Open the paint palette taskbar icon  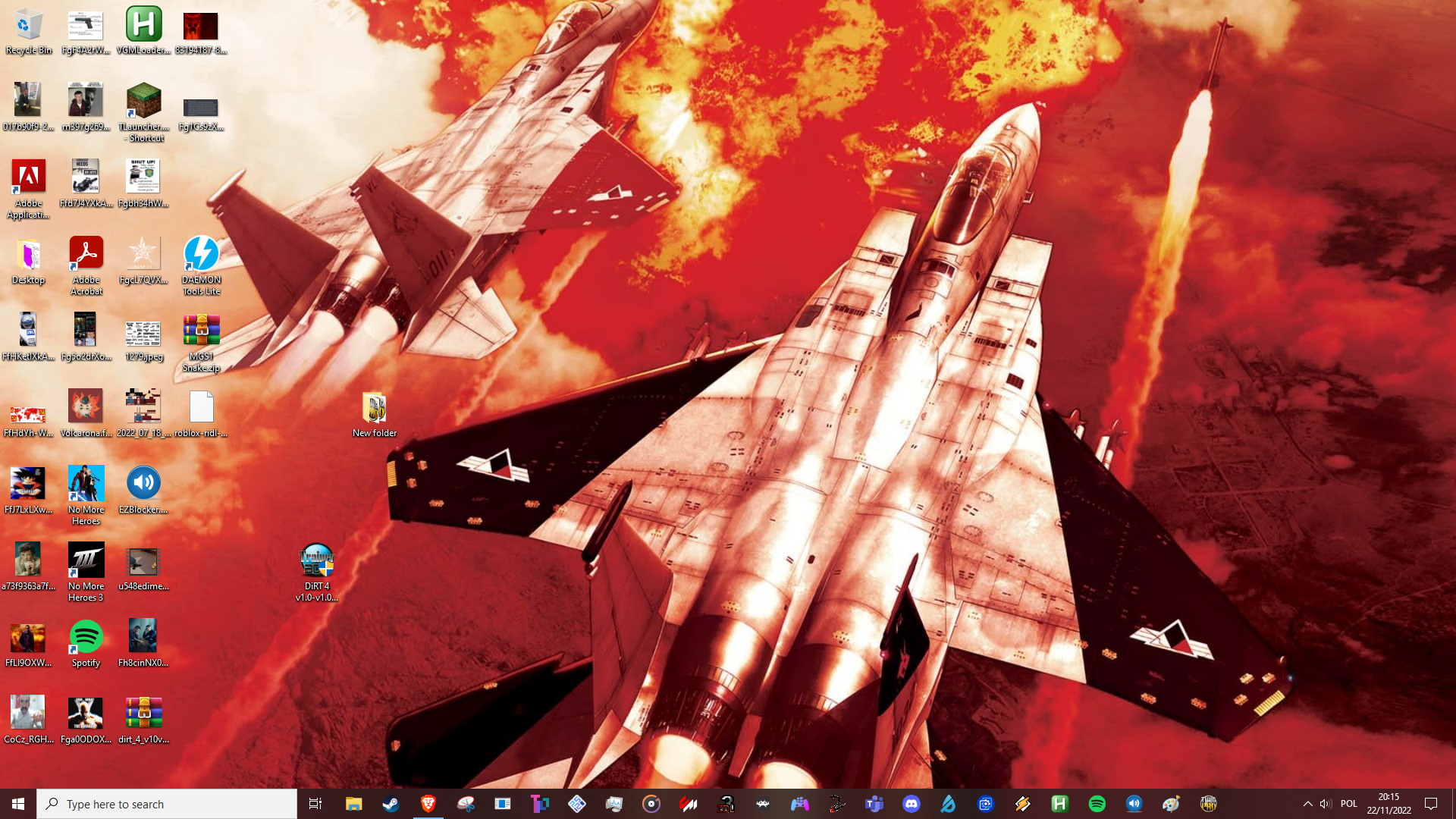tap(1171, 804)
